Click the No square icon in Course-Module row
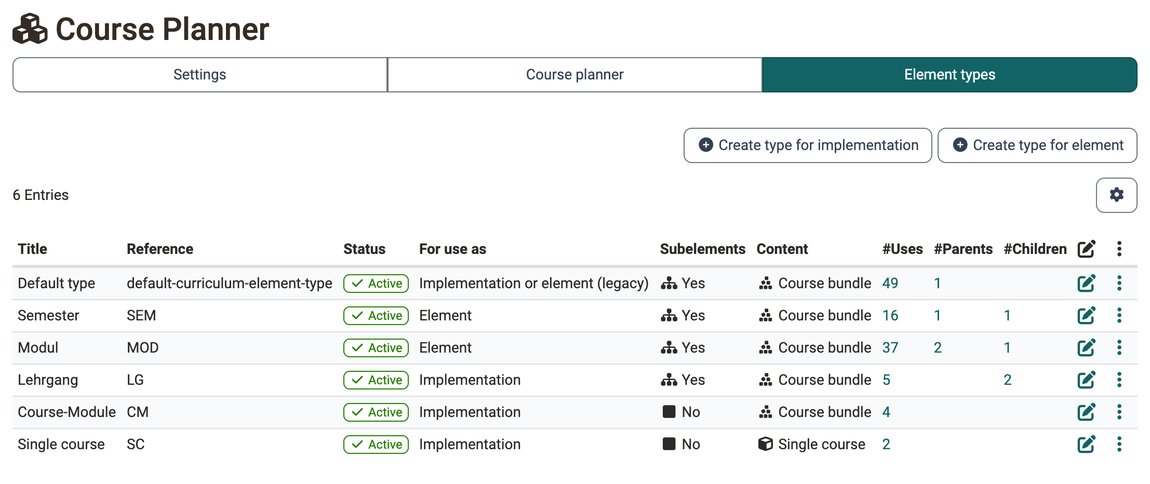 [669, 412]
